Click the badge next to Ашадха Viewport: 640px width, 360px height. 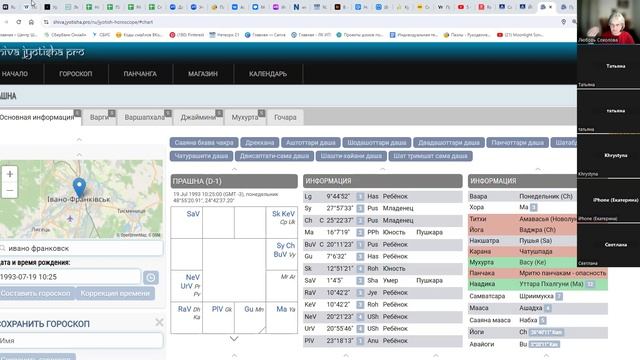[548, 308]
